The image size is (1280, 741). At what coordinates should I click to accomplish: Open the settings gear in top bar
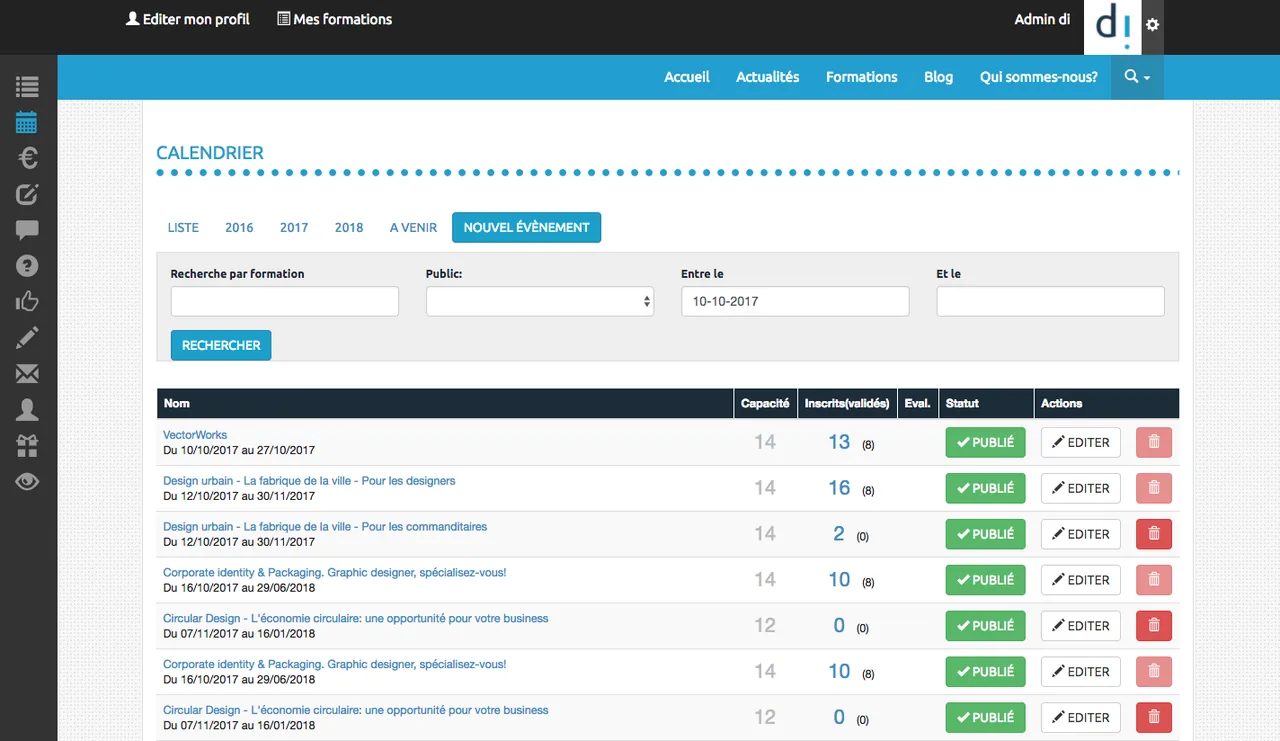pyautogui.click(x=1153, y=24)
